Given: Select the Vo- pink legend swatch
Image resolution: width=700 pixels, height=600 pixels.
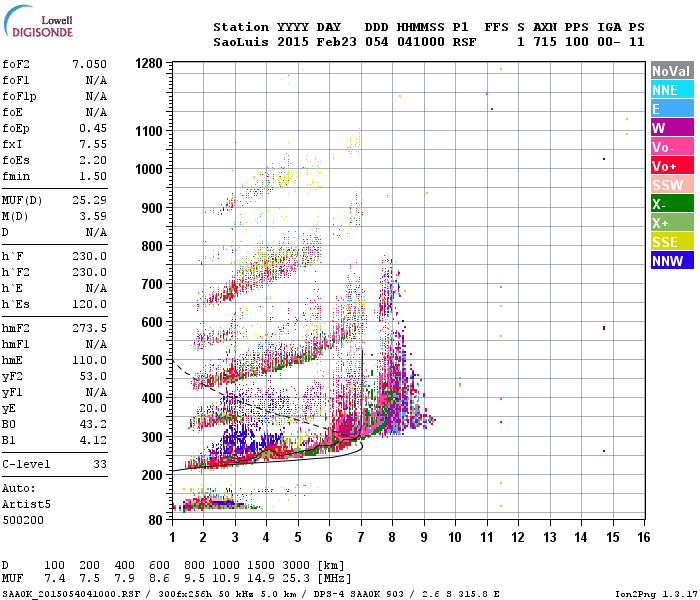Looking at the screenshot, I should [x=672, y=147].
